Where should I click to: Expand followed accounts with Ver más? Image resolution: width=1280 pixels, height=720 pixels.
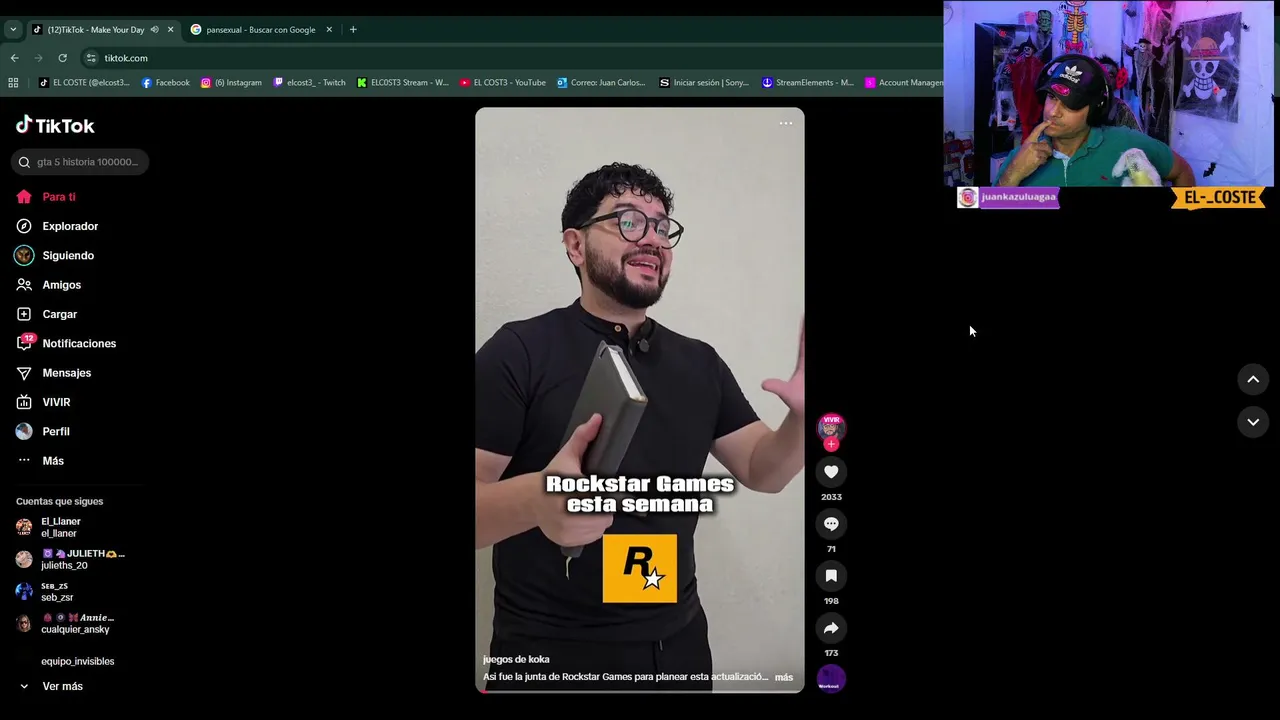click(x=51, y=686)
